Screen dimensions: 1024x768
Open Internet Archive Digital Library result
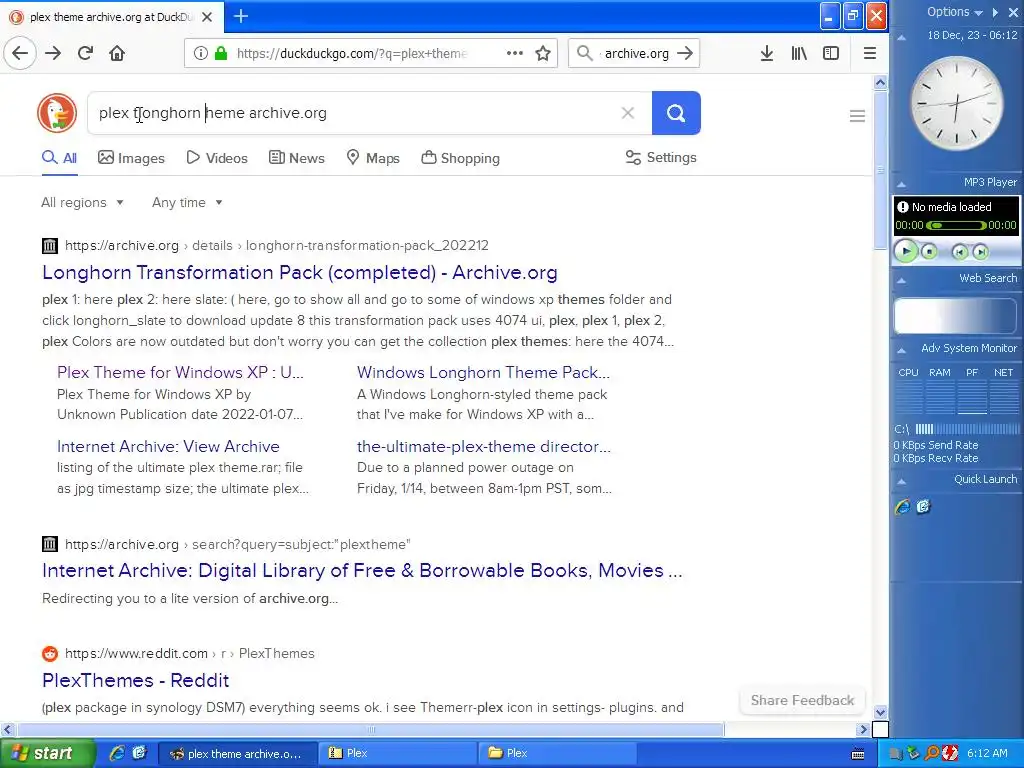pyautogui.click(x=362, y=570)
